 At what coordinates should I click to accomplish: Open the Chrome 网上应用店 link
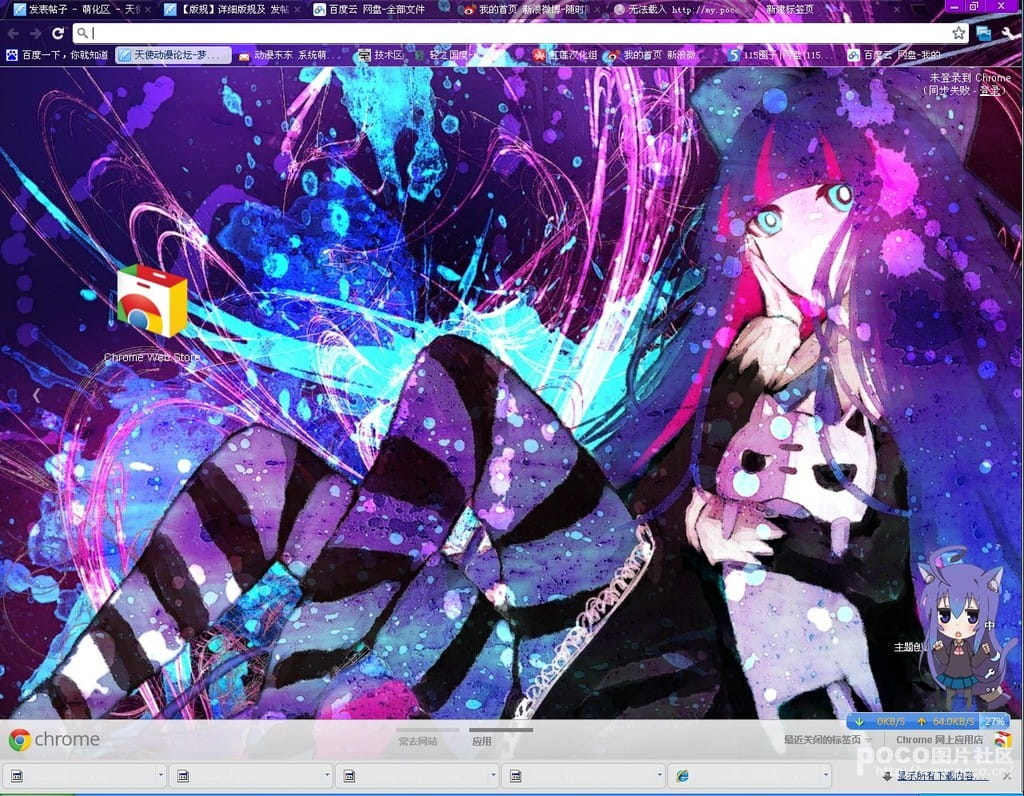click(940, 740)
